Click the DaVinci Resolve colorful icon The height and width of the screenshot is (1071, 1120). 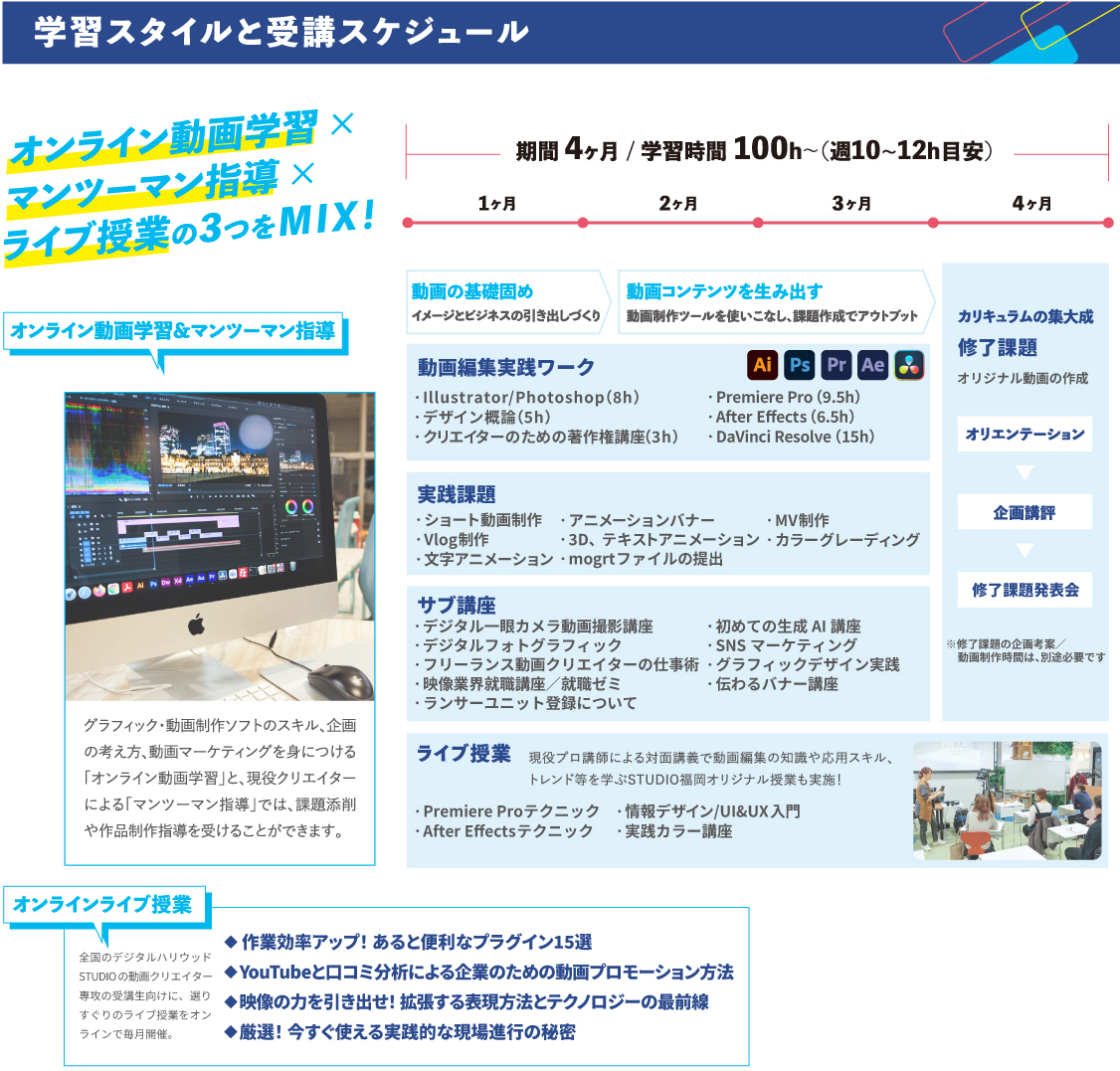[x=909, y=365]
